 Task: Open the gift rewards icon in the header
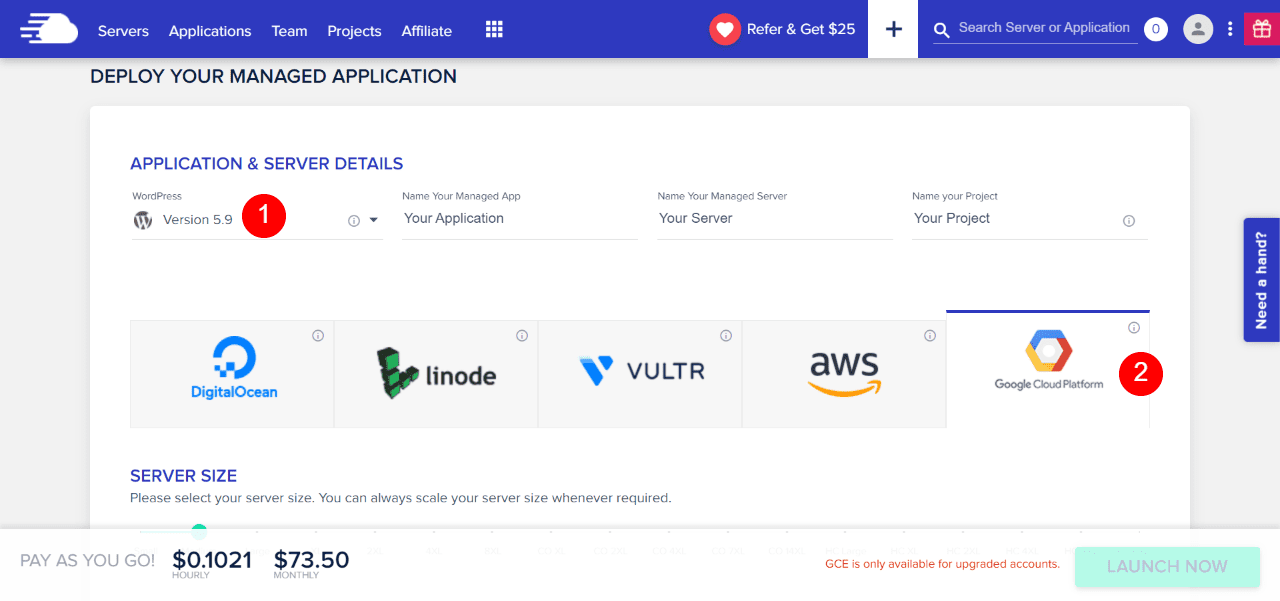point(1261,28)
